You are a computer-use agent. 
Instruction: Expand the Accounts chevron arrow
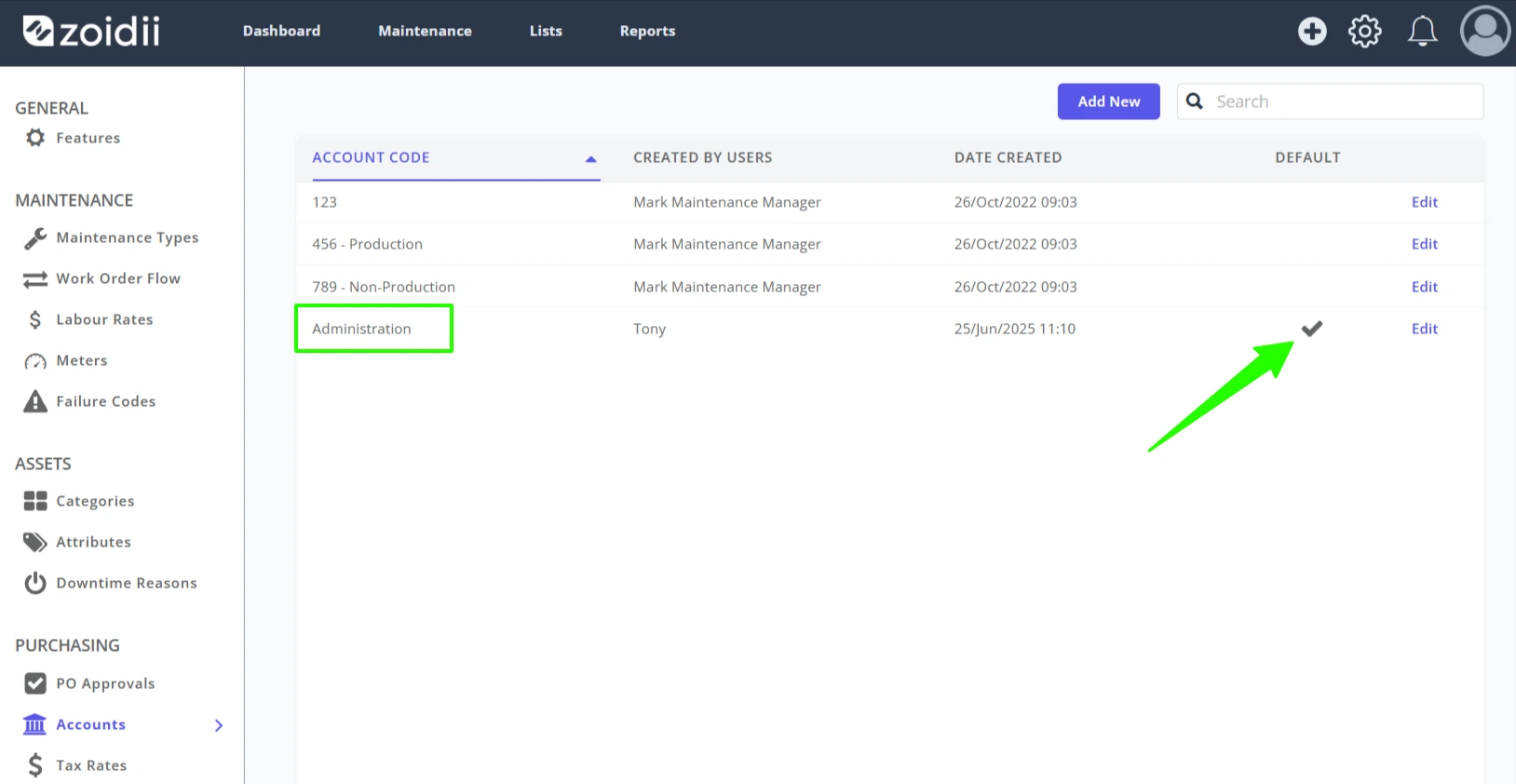coord(219,725)
